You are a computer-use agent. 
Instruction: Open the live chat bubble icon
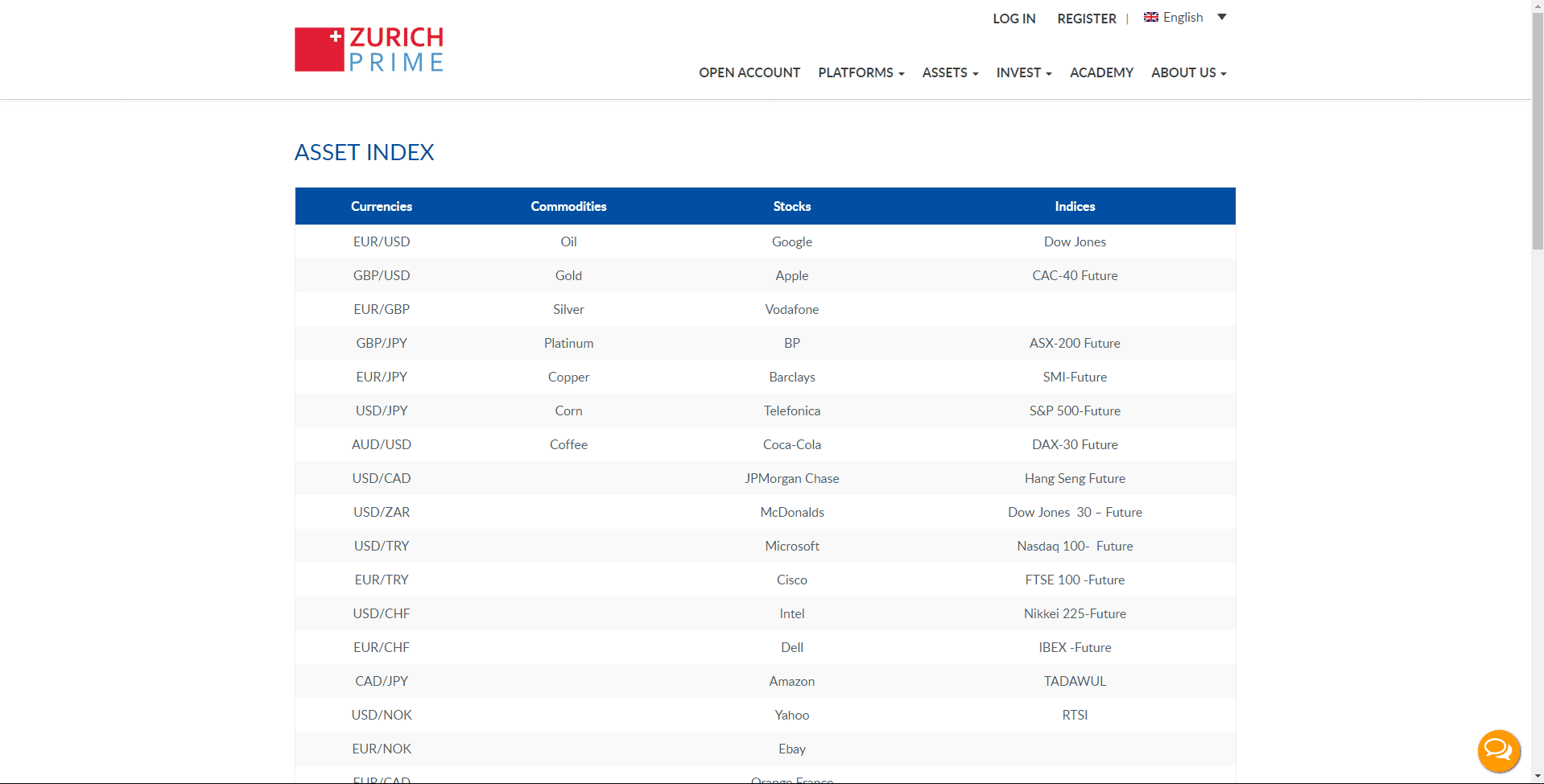[x=1497, y=750]
